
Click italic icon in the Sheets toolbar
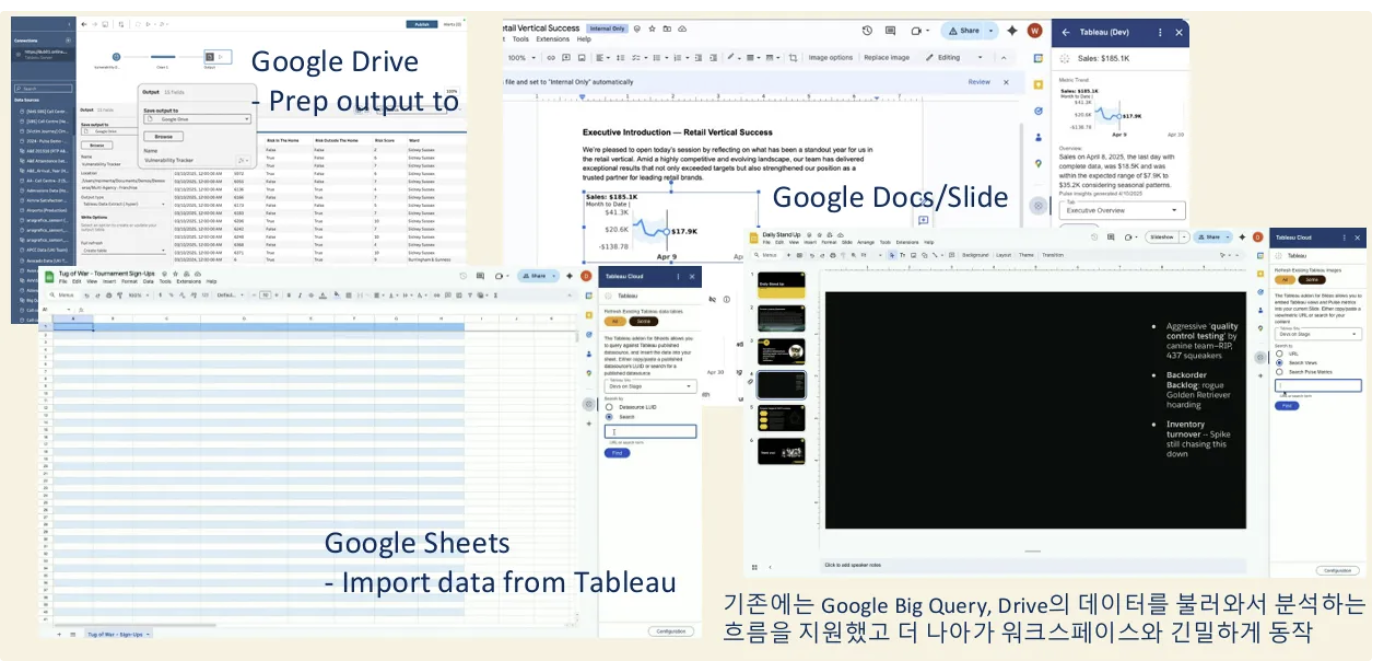point(302,295)
